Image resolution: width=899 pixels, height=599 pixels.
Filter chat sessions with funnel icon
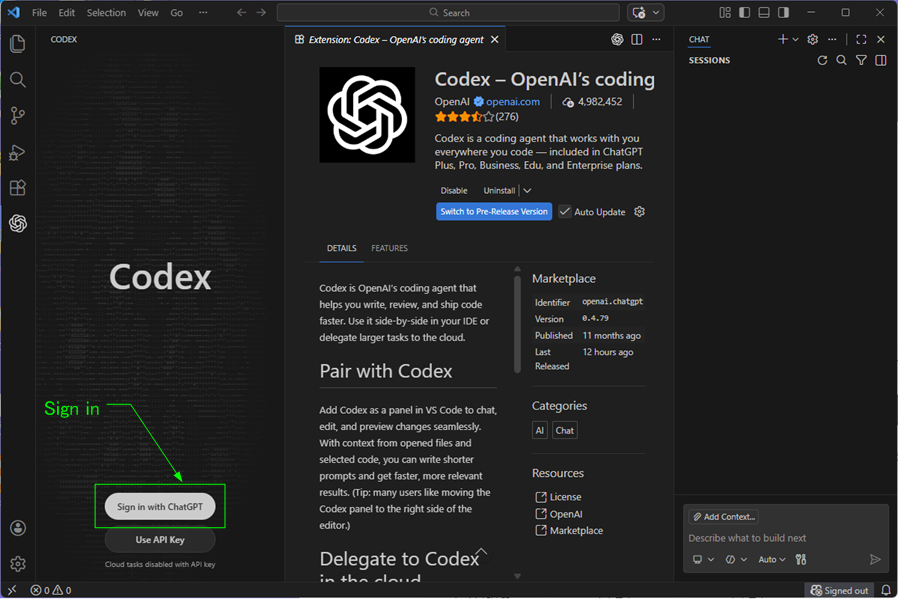click(x=861, y=61)
